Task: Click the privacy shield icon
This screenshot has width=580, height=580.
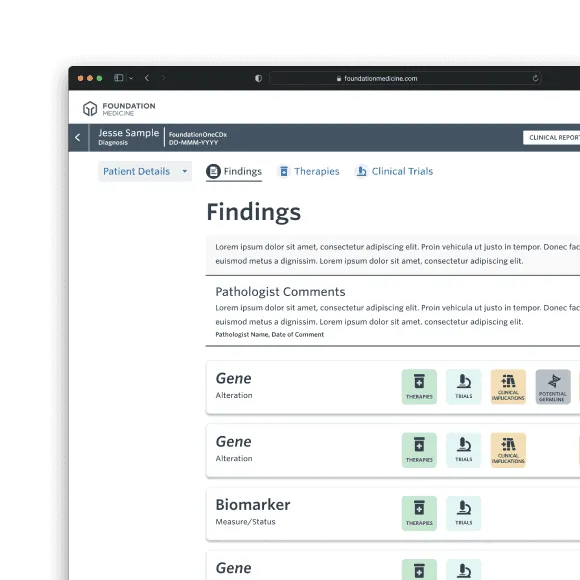Action: coord(258,78)
